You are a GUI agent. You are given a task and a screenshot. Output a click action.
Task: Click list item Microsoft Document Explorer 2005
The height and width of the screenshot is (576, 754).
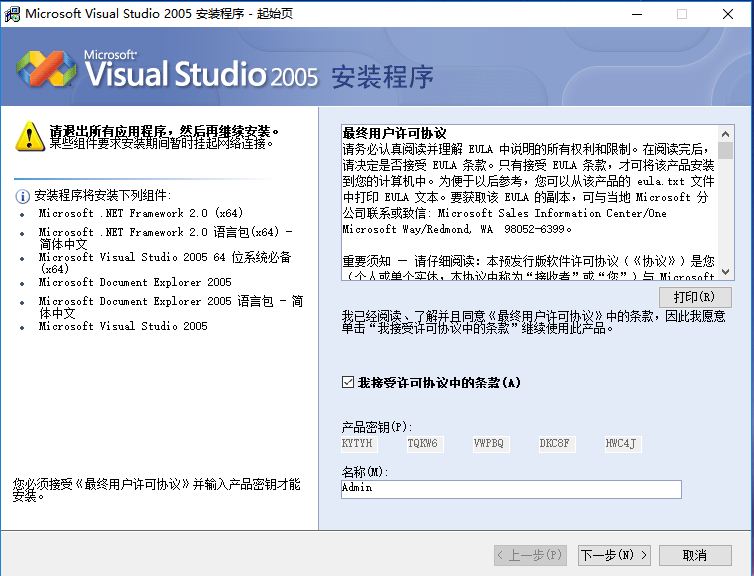tap(135, 282)
